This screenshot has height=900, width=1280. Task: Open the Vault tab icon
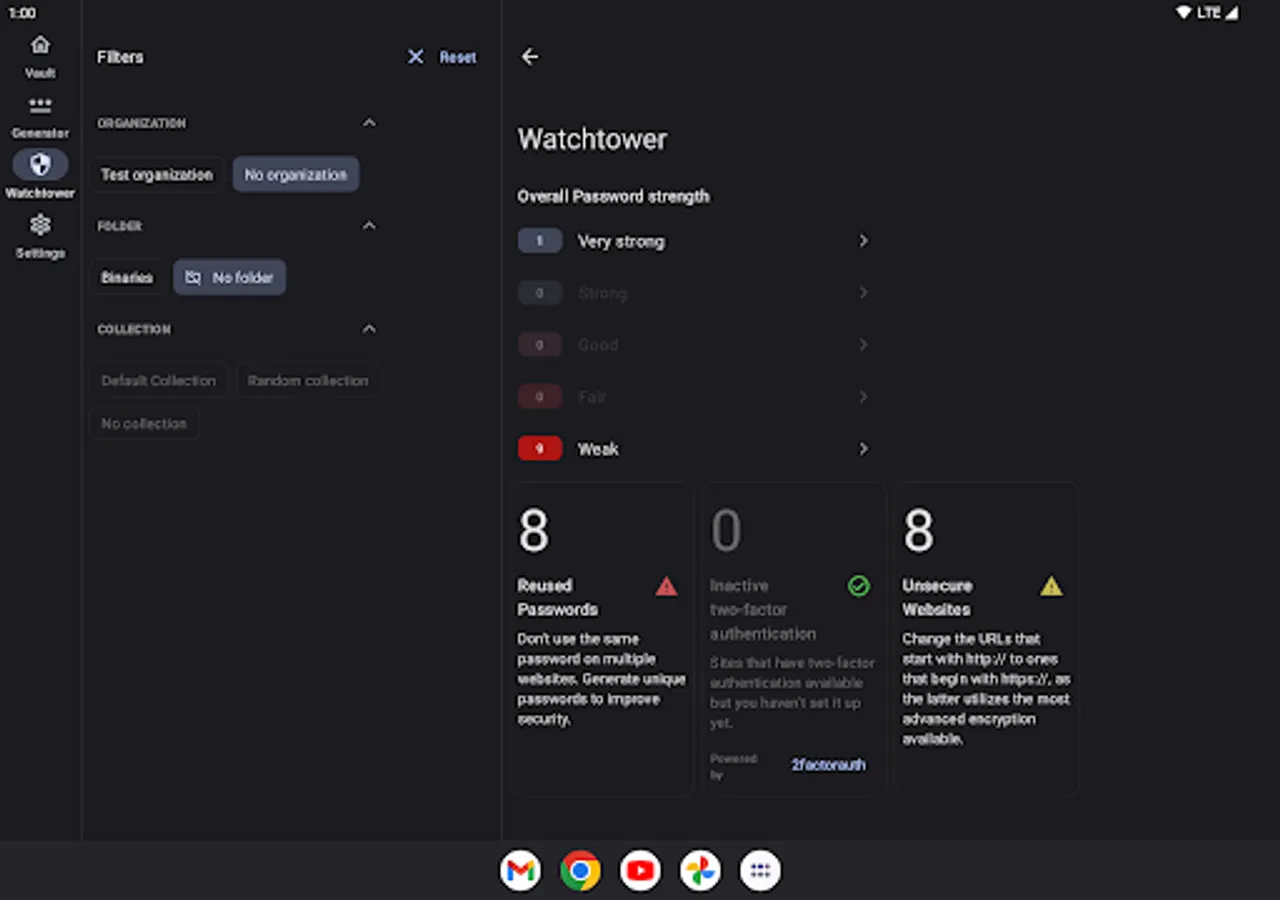[x=40, y=45]
